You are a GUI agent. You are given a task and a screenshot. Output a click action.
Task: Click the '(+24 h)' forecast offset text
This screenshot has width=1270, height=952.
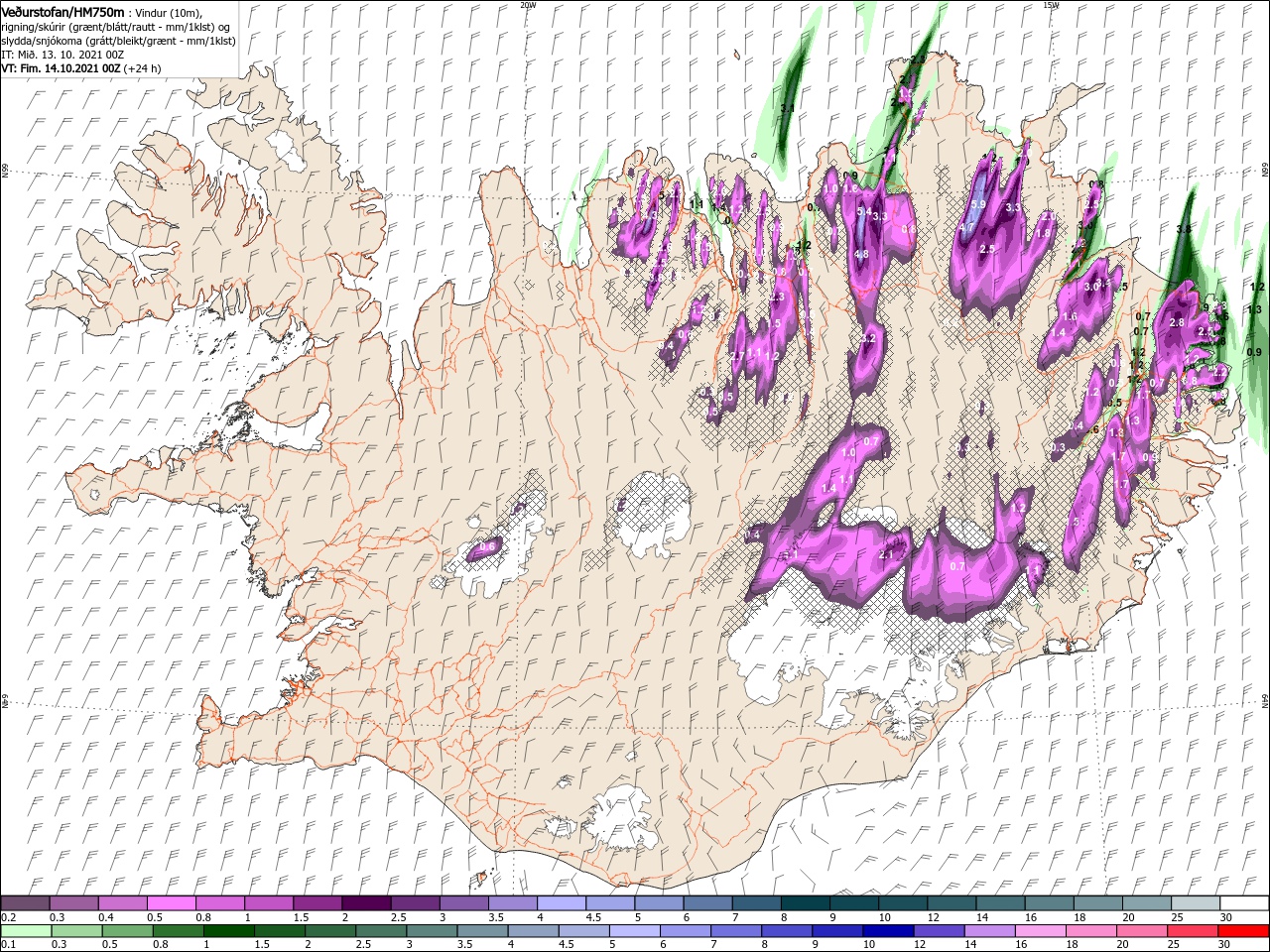pyautogui.click(x=142, y=68)
